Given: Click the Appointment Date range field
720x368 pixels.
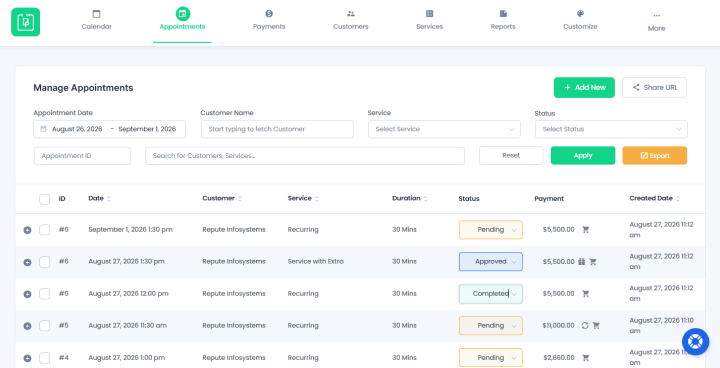Looking at the screenshot, I should (109, 129).
